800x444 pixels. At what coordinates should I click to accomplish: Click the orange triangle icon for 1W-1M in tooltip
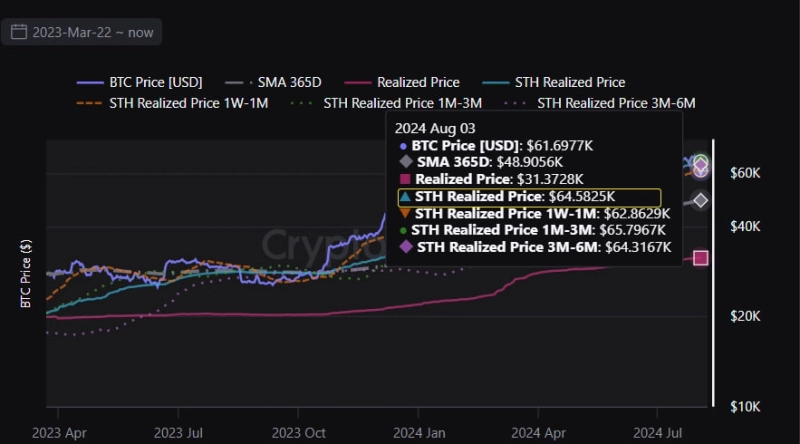[x=404, y=213]
